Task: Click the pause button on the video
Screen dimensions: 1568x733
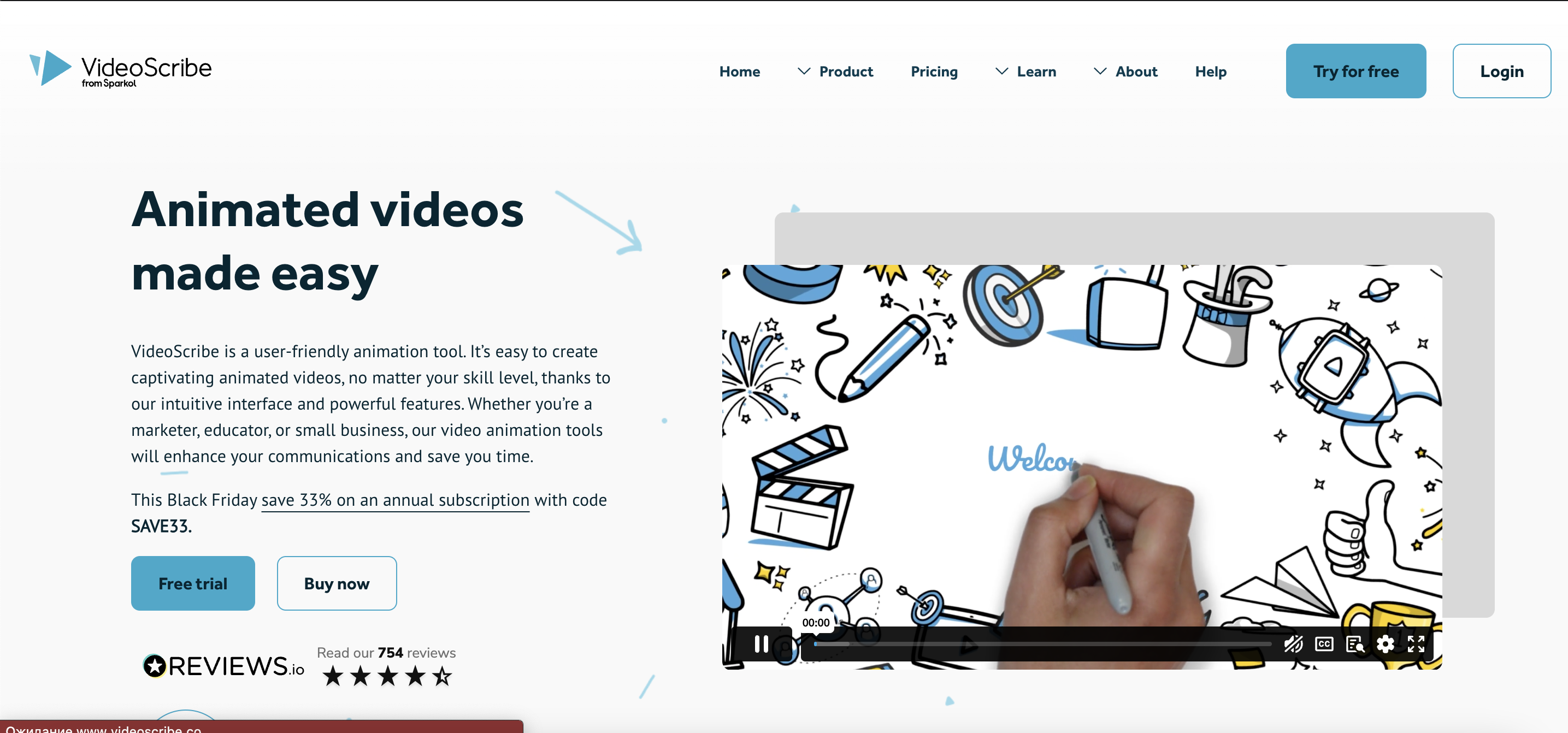Action: pos(762,643)
